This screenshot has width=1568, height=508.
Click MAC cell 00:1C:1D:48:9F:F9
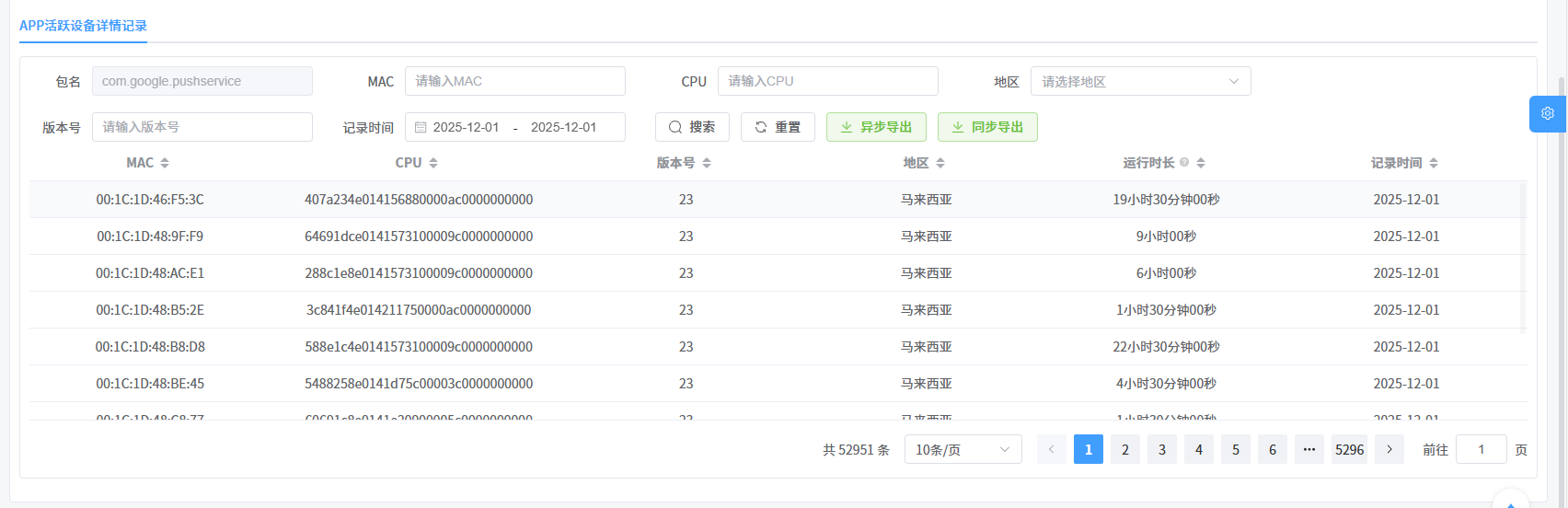click(150, 237)
